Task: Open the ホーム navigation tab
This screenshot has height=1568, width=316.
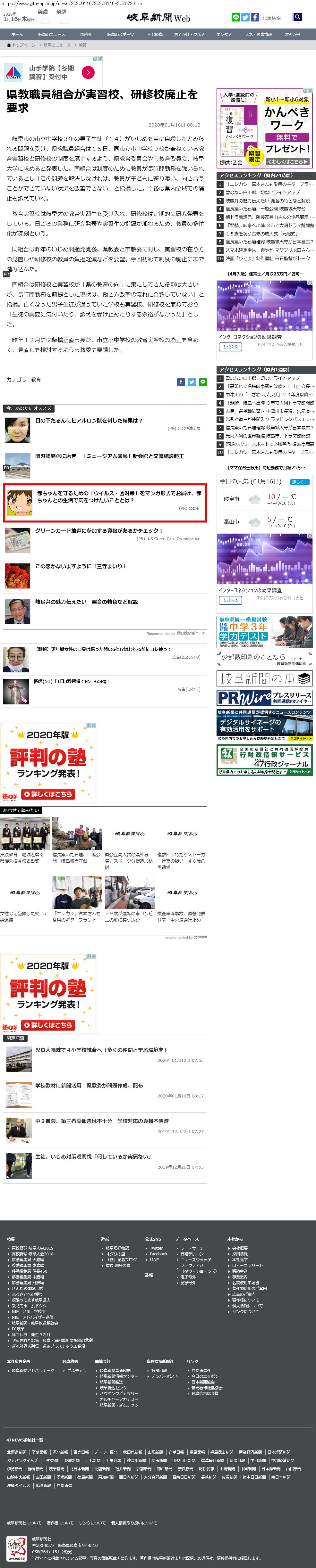Action: pos(17,34)
